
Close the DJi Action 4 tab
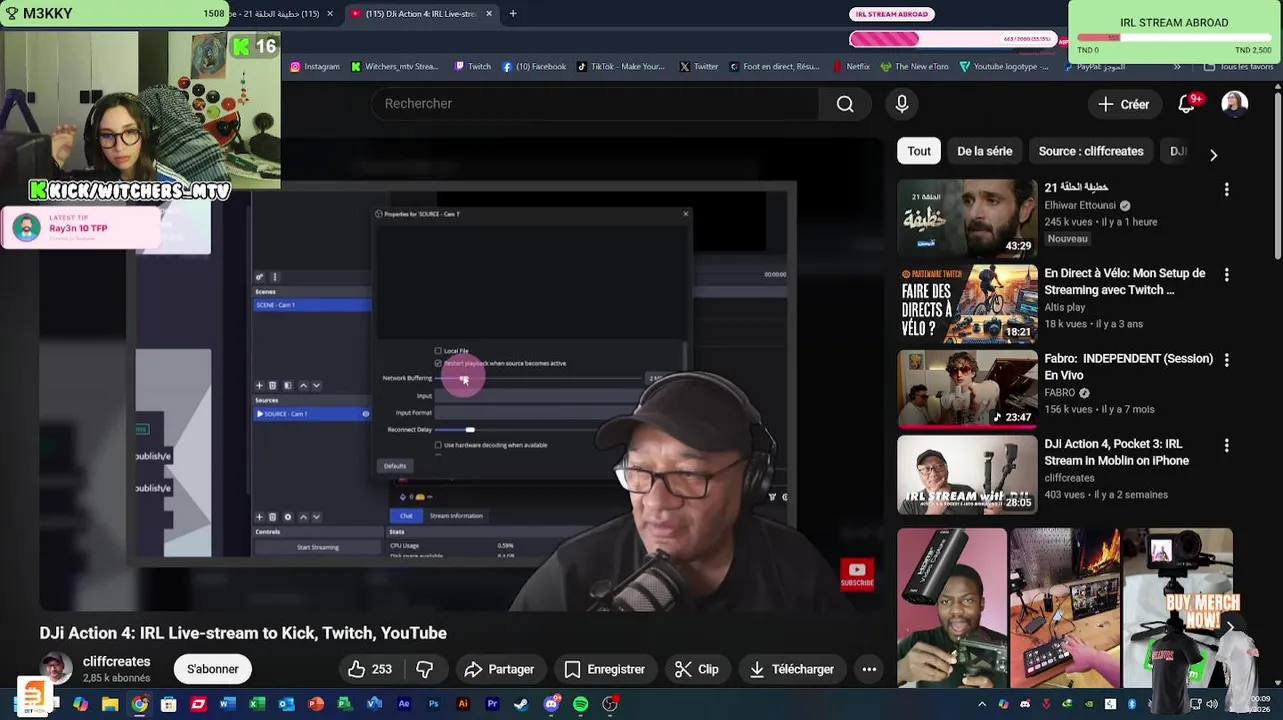489,14
